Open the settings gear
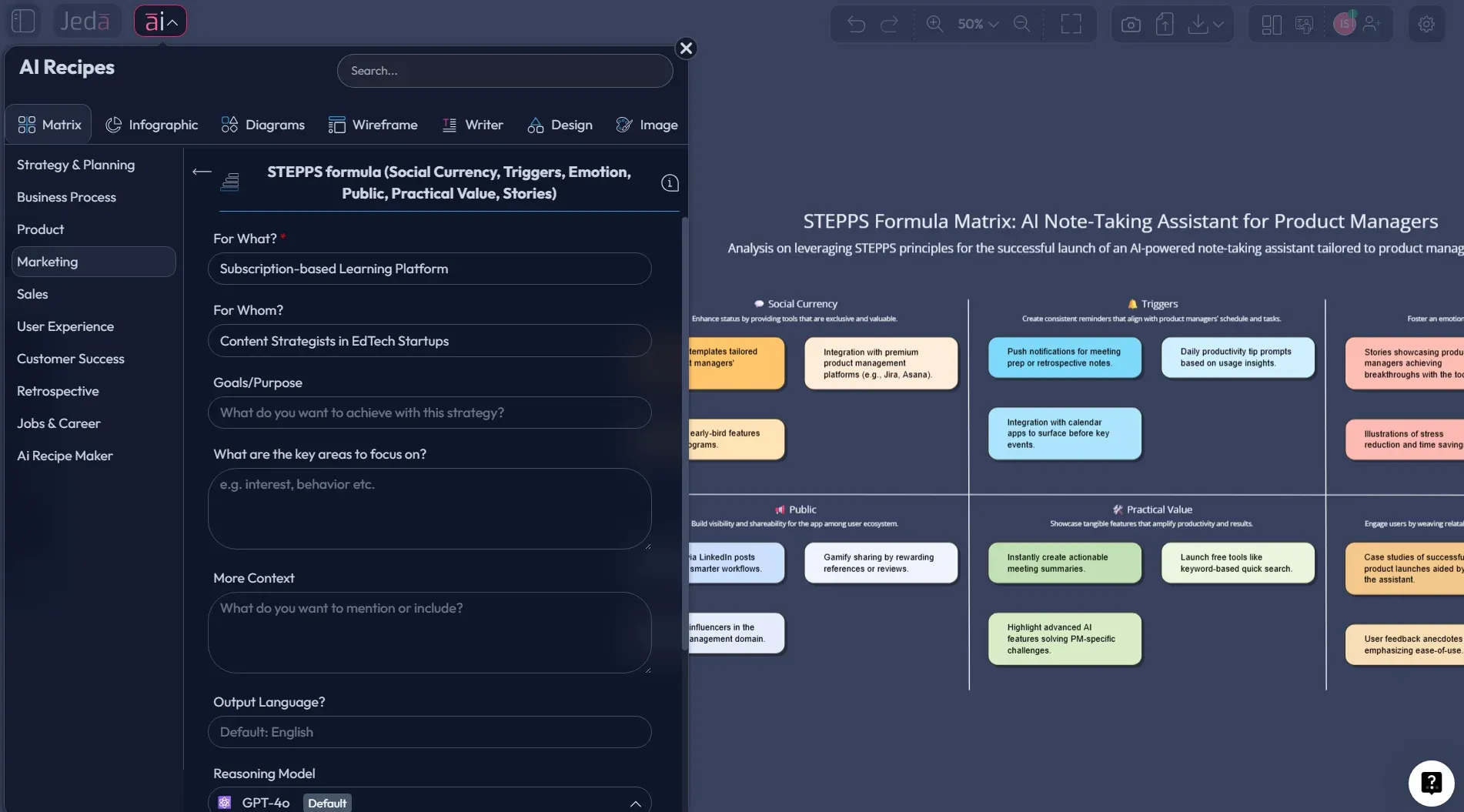This screenshot has height=812, width=1464. point(1427,24)
